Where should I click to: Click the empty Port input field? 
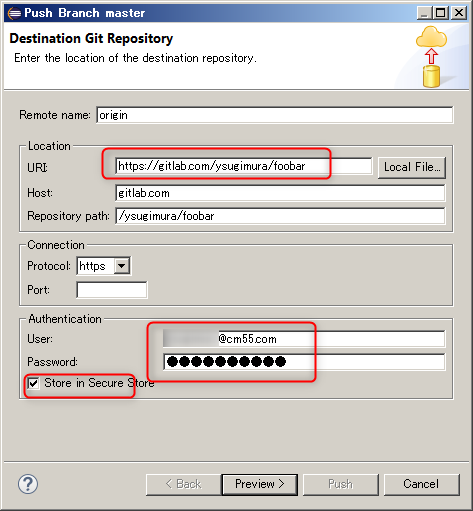112,290
